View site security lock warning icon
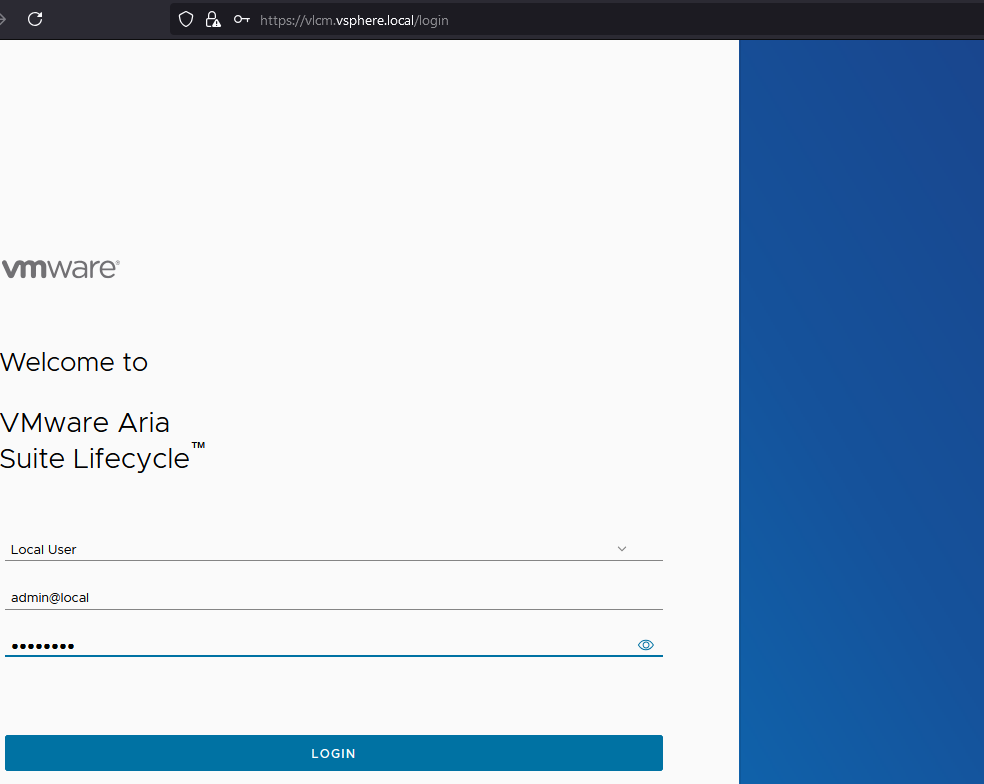 (213, 19)
